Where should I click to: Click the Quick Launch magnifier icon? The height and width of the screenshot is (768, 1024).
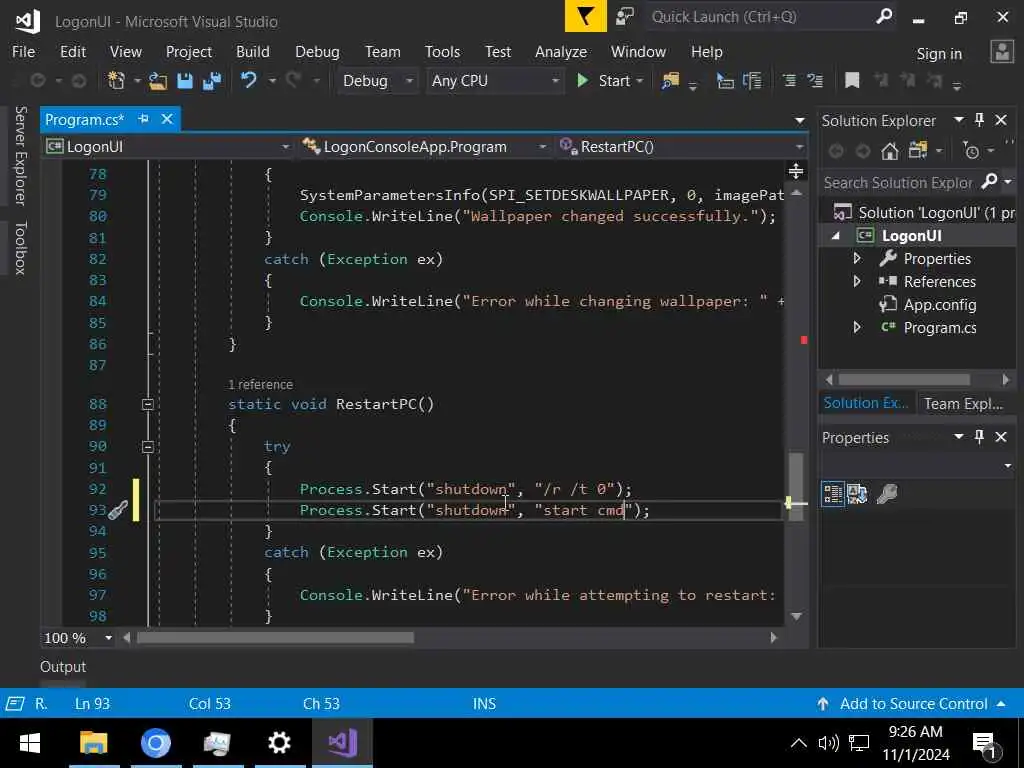coord(884,16)
